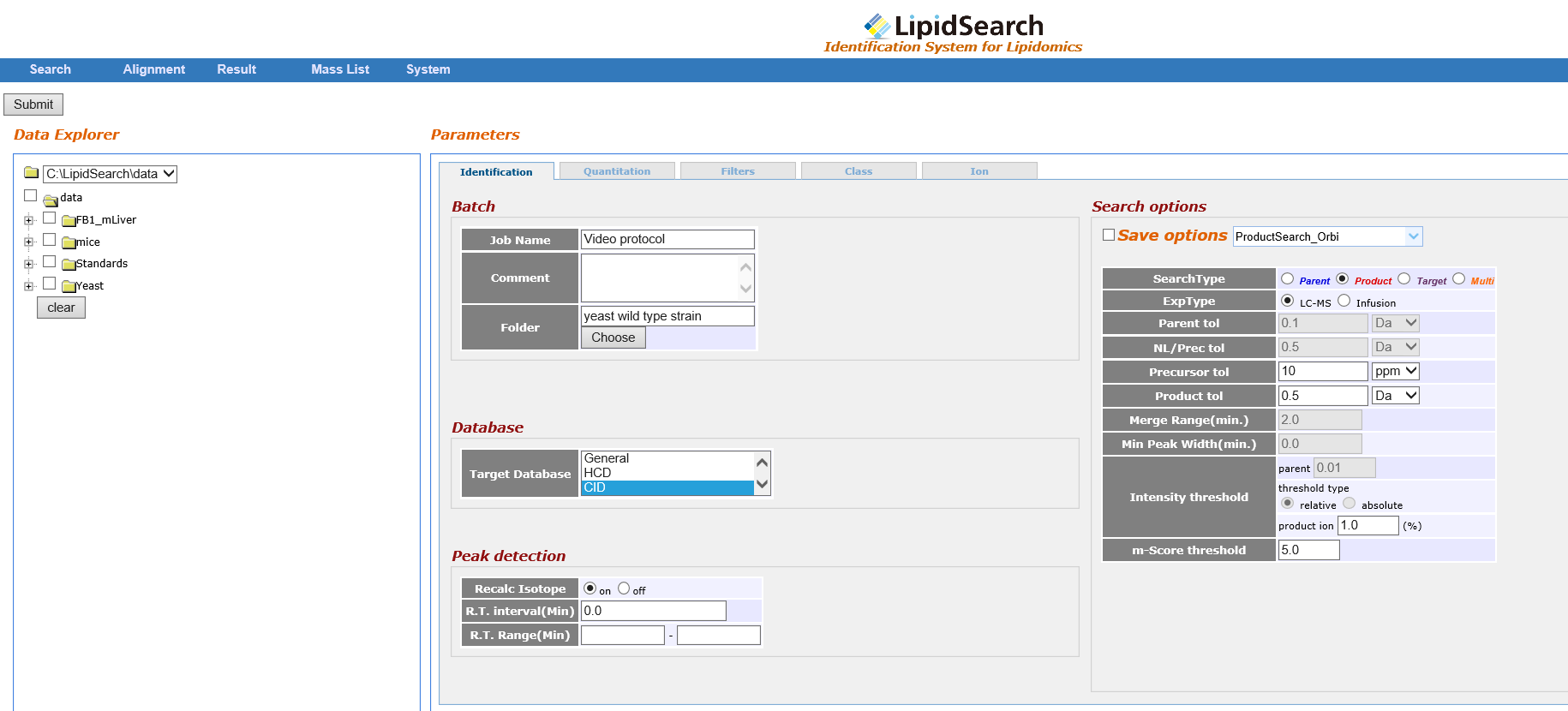Open the Mass List menu
Image resolution: width=1568 pixels, height=711 pixels.
coord(340,69)
